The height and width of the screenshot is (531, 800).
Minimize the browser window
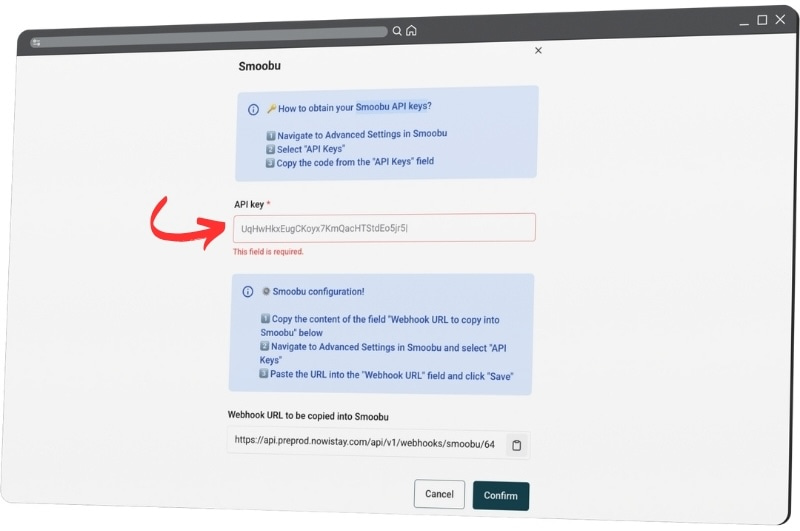(744, 22)
